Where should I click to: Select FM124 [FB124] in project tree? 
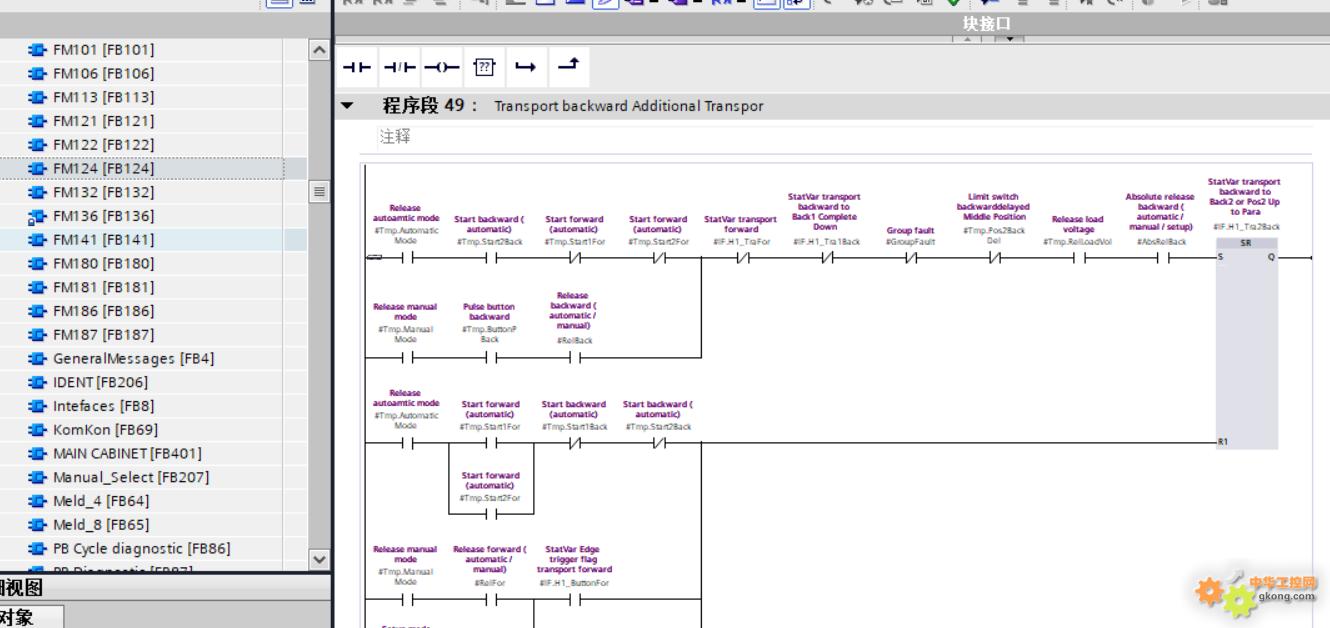[x=103, y=168]
